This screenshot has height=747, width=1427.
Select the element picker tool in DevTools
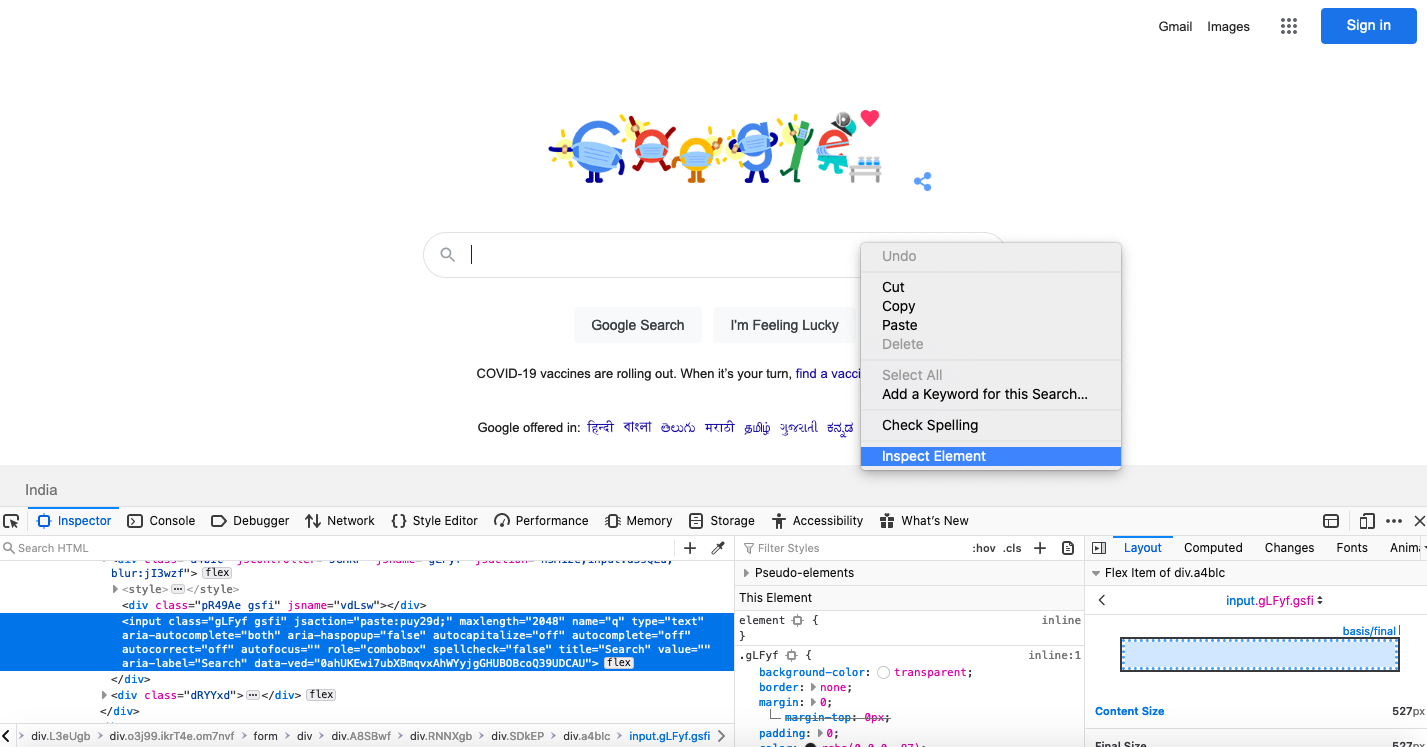click(x=11, y=521)
